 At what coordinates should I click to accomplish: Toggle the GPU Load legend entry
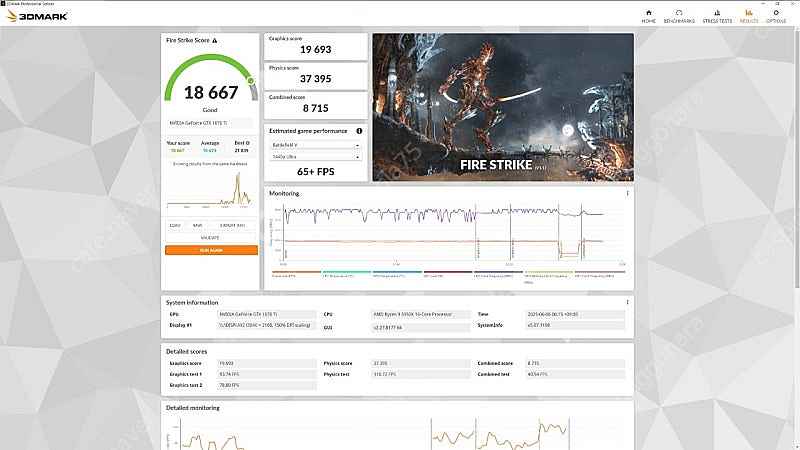point(447,274)
